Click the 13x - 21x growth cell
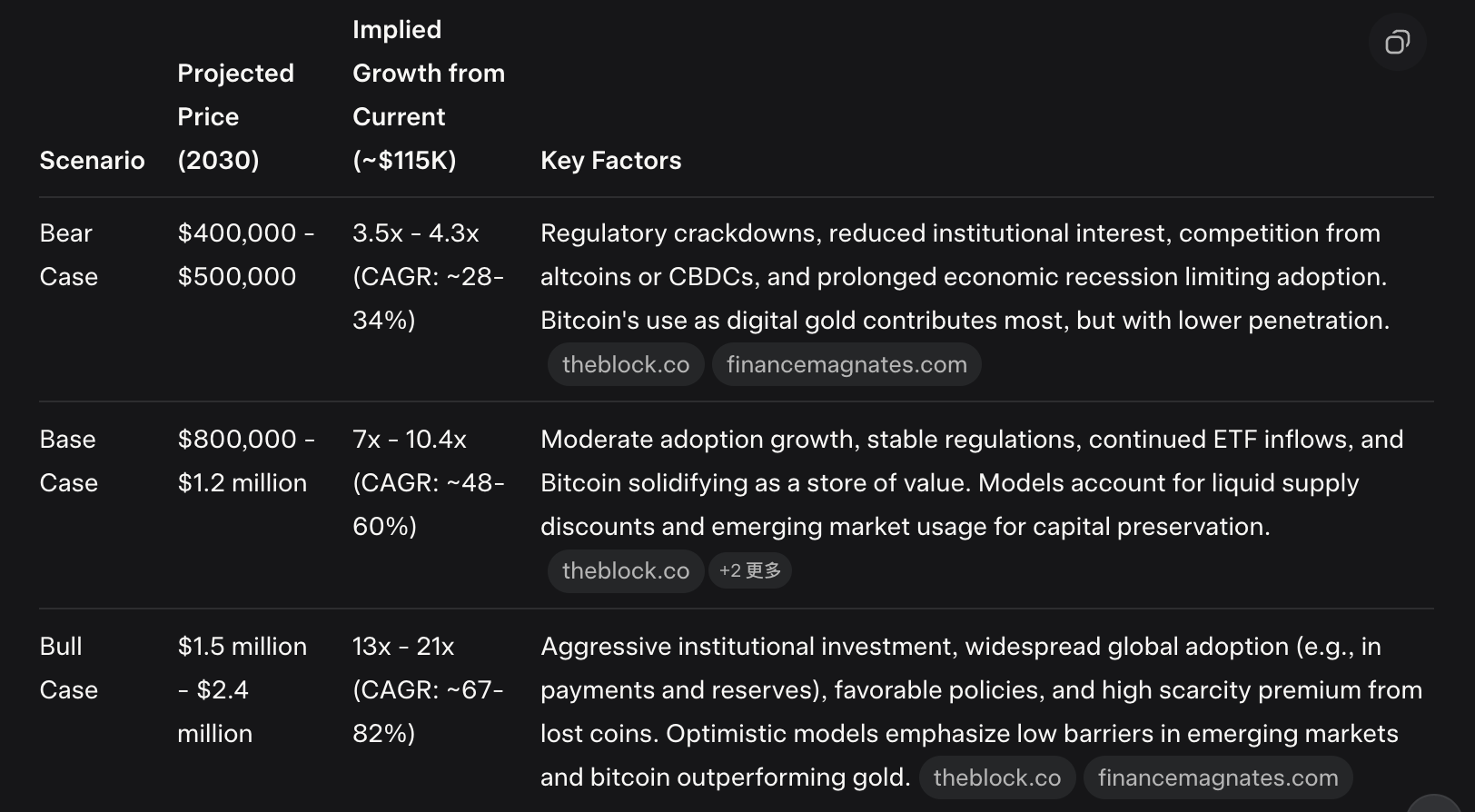The image size is (1475, 812). point(429,689)
